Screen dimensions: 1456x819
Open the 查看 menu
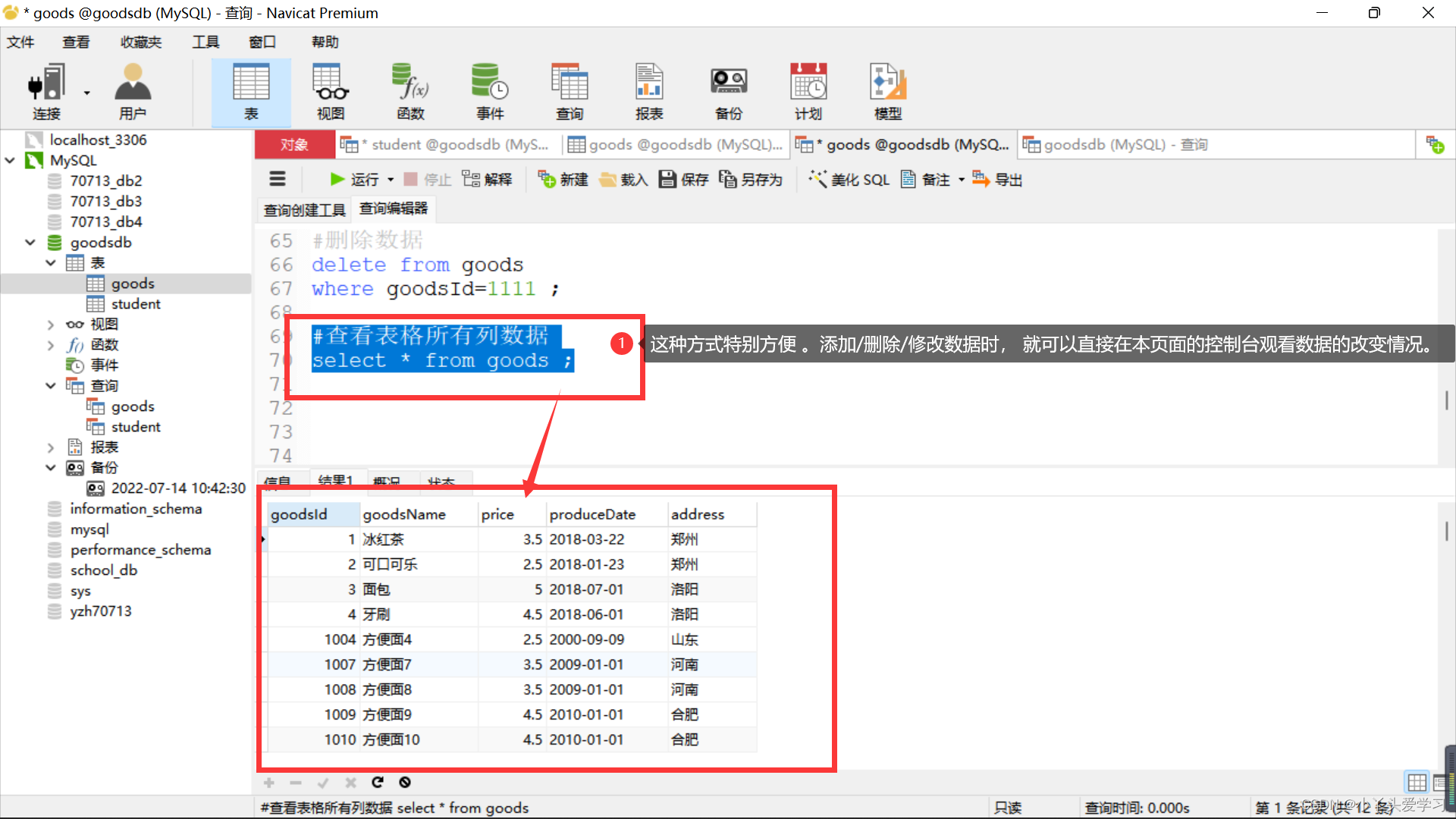coord(76,42)
